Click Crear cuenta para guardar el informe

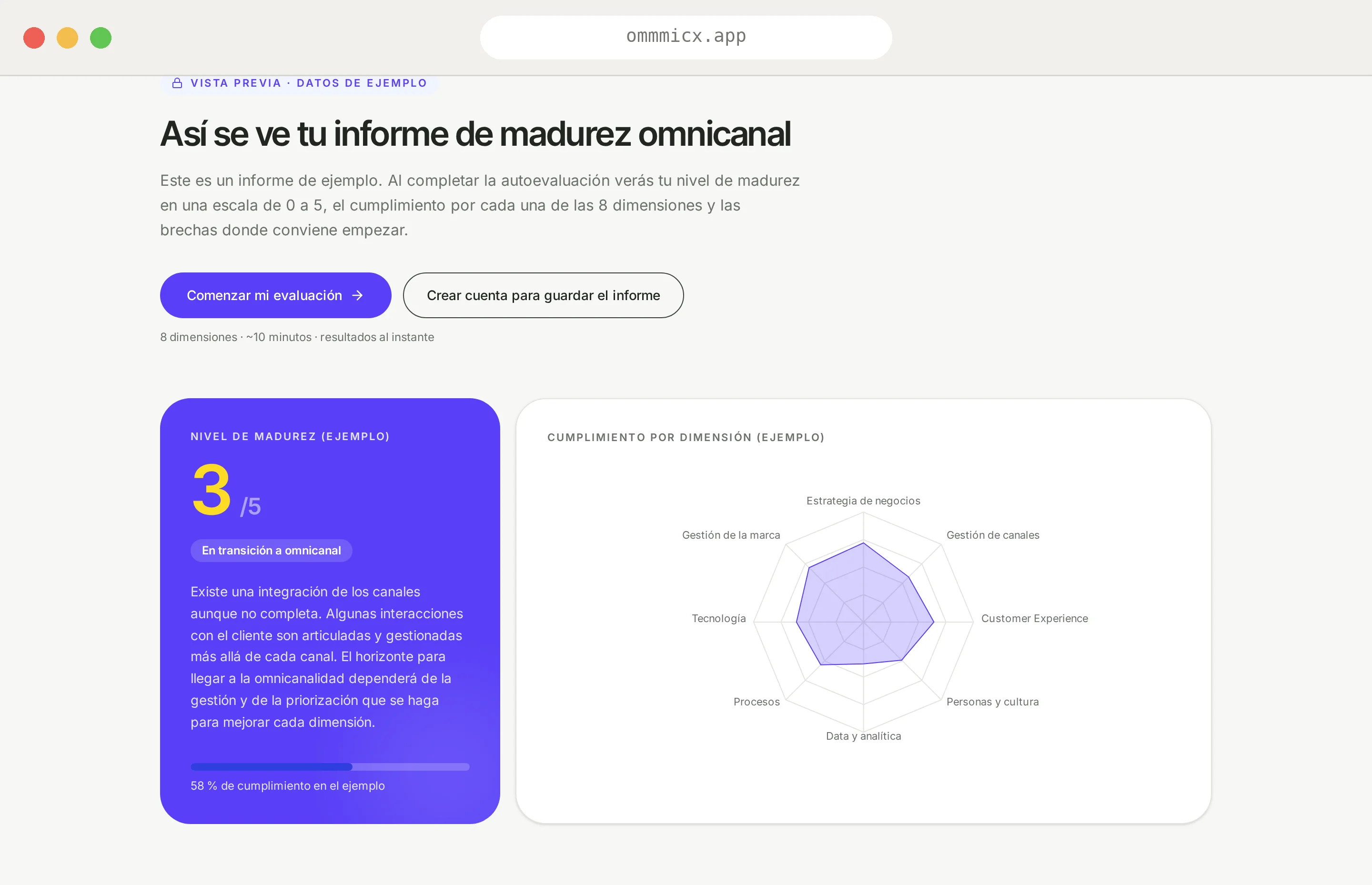pos(543,295)
